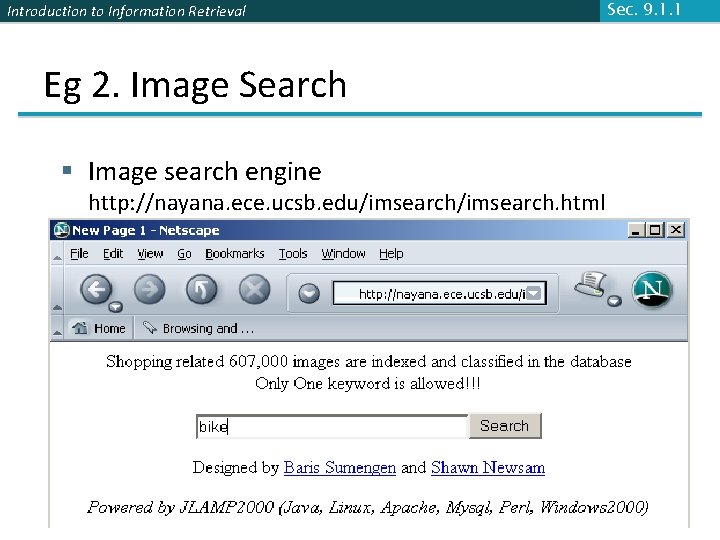This screenshot has width=720, height=540.
Task: Open the Shawn Newsam link
Action: pos(488,467)
